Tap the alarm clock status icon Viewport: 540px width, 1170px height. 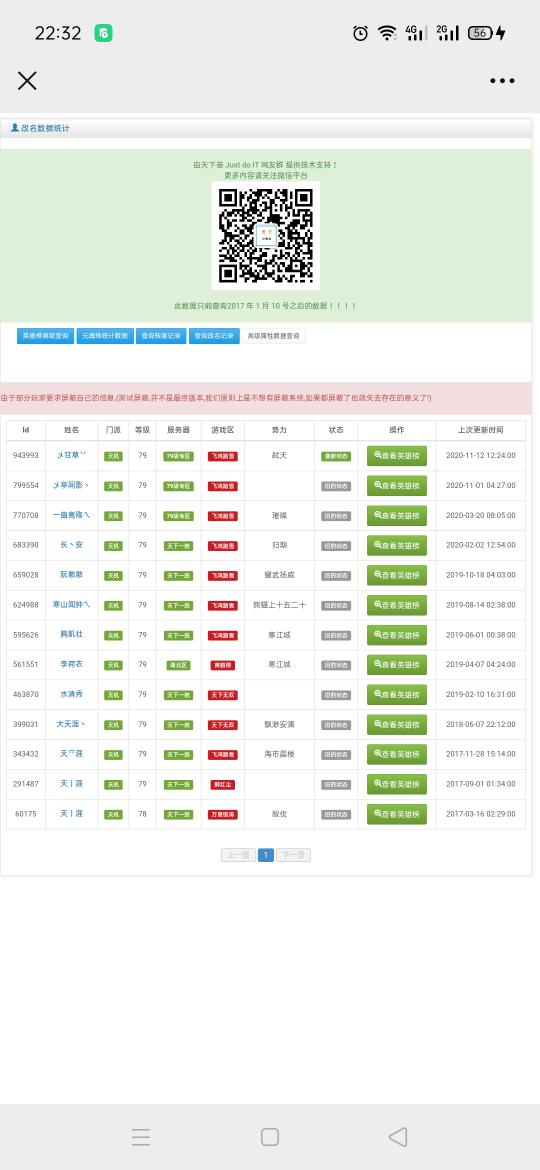click(360, 33)
